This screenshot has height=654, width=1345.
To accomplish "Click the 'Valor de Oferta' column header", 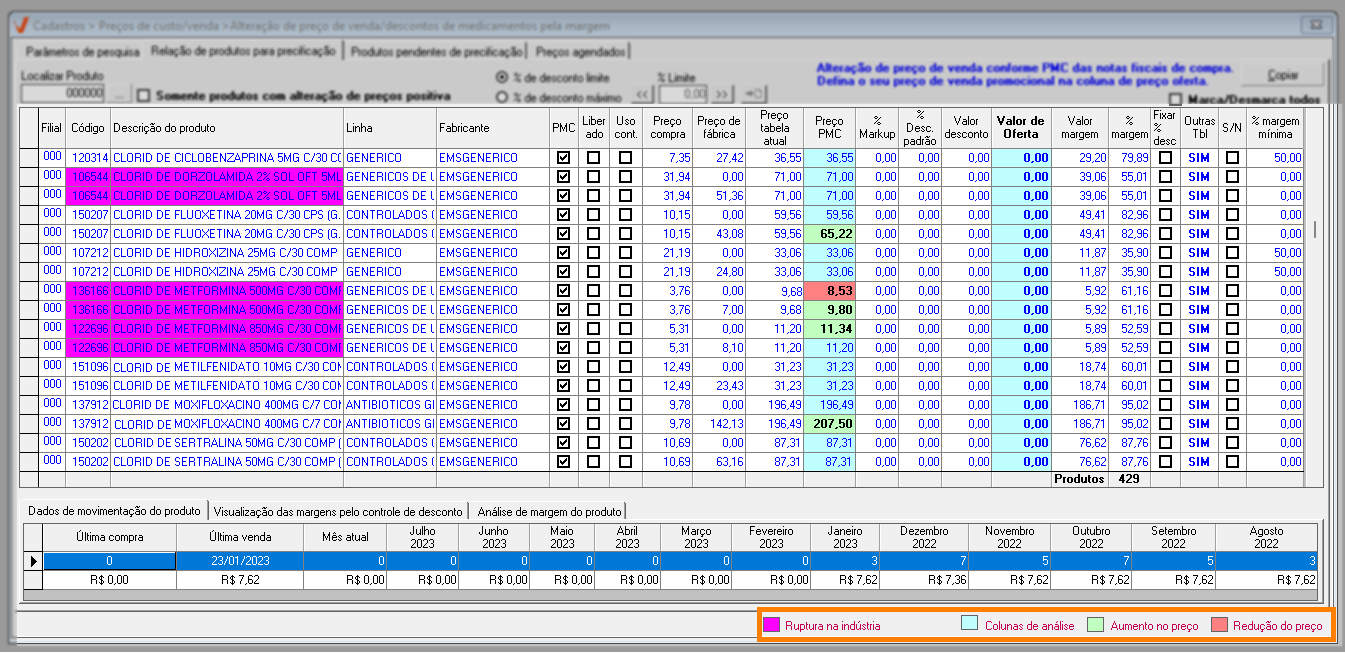I will click(x=1021, y=128).
